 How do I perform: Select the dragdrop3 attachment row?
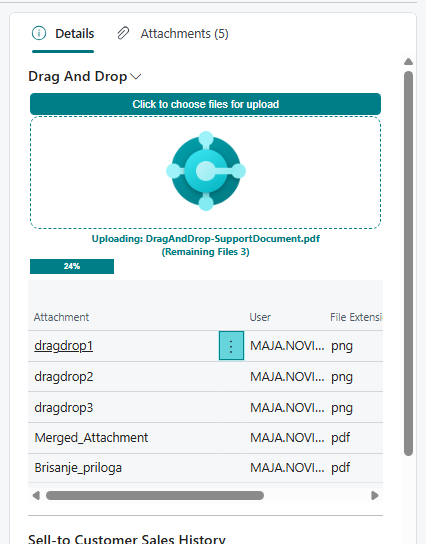[205, 407]
